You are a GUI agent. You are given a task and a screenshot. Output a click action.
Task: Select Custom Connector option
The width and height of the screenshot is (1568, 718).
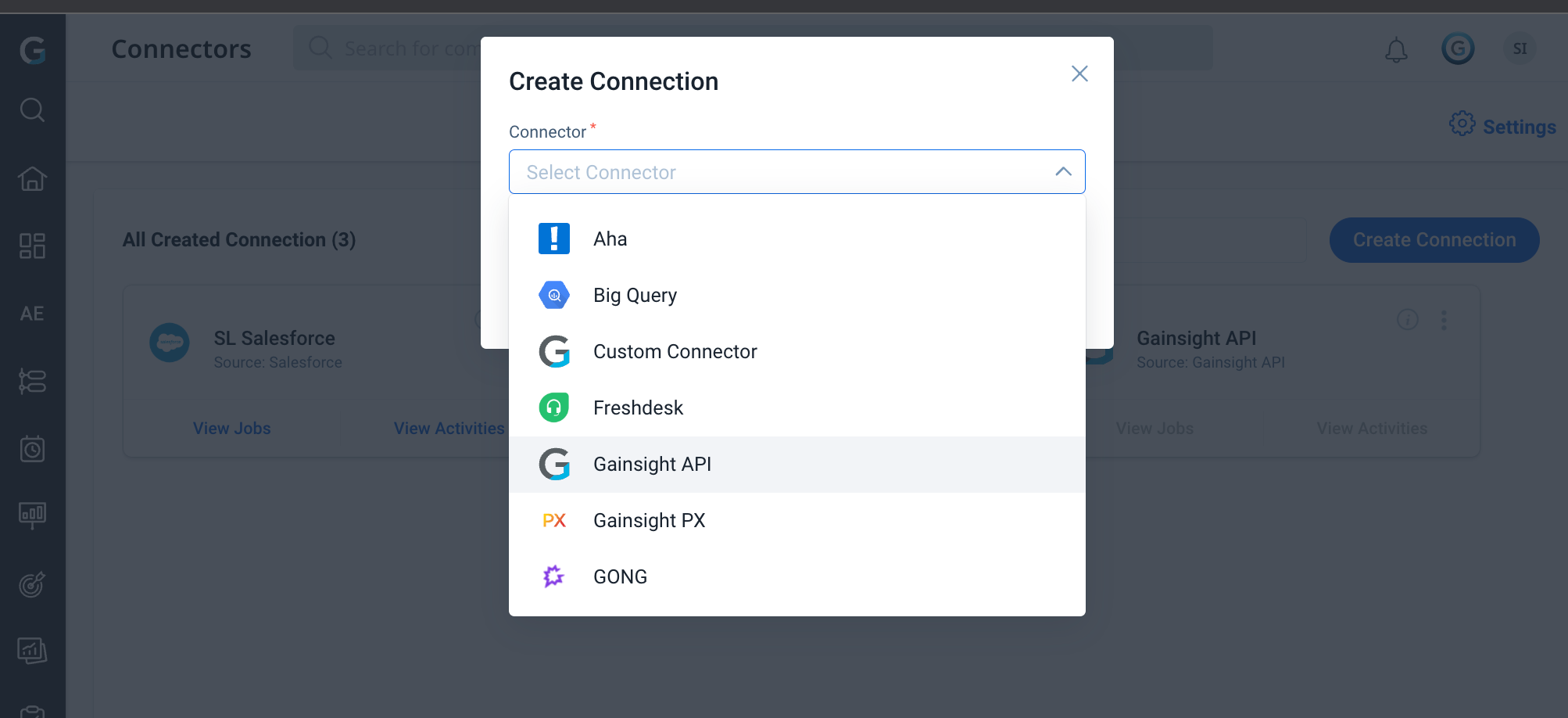(797, 351)
